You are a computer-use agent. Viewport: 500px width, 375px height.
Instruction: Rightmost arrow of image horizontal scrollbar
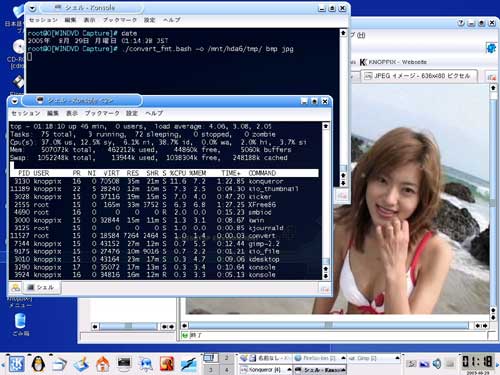(485, 325)
